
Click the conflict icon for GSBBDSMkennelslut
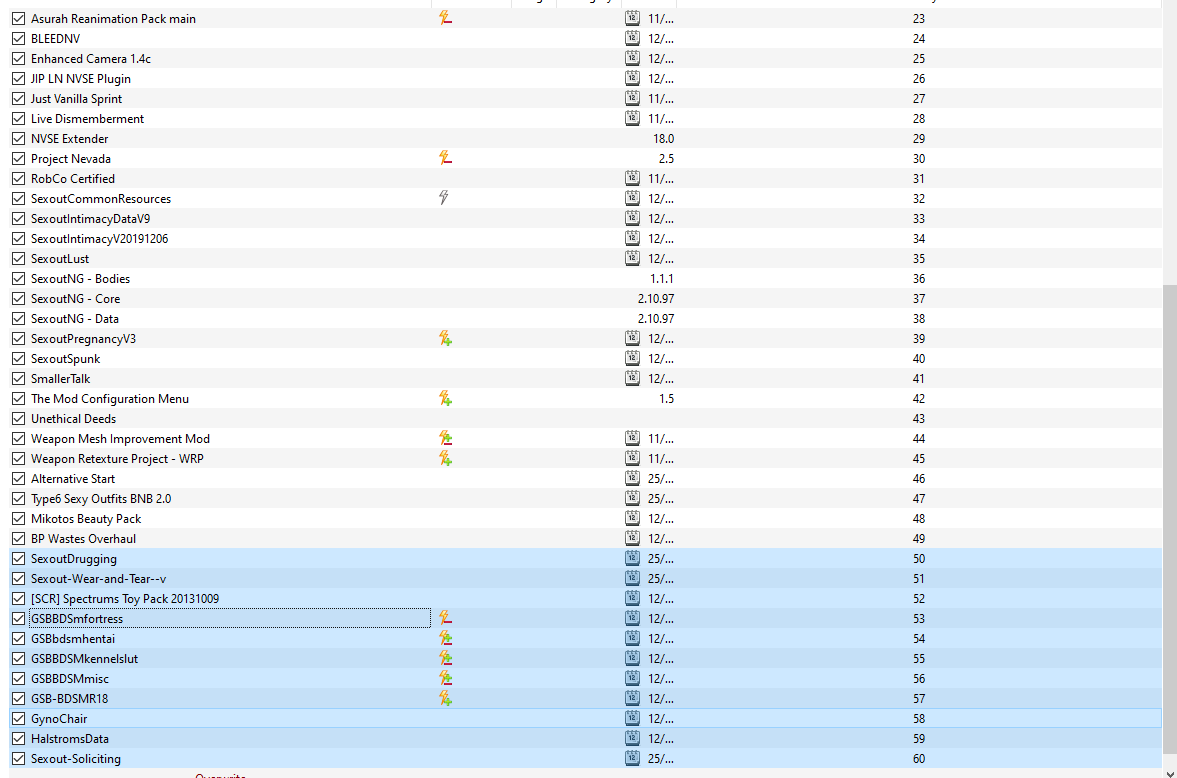(445, 659)
